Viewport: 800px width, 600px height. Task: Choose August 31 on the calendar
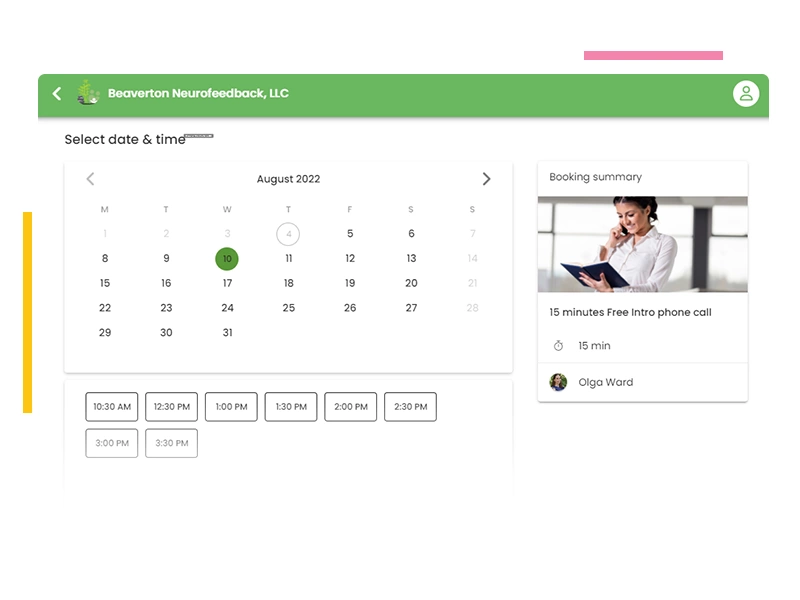pos(227,333)
